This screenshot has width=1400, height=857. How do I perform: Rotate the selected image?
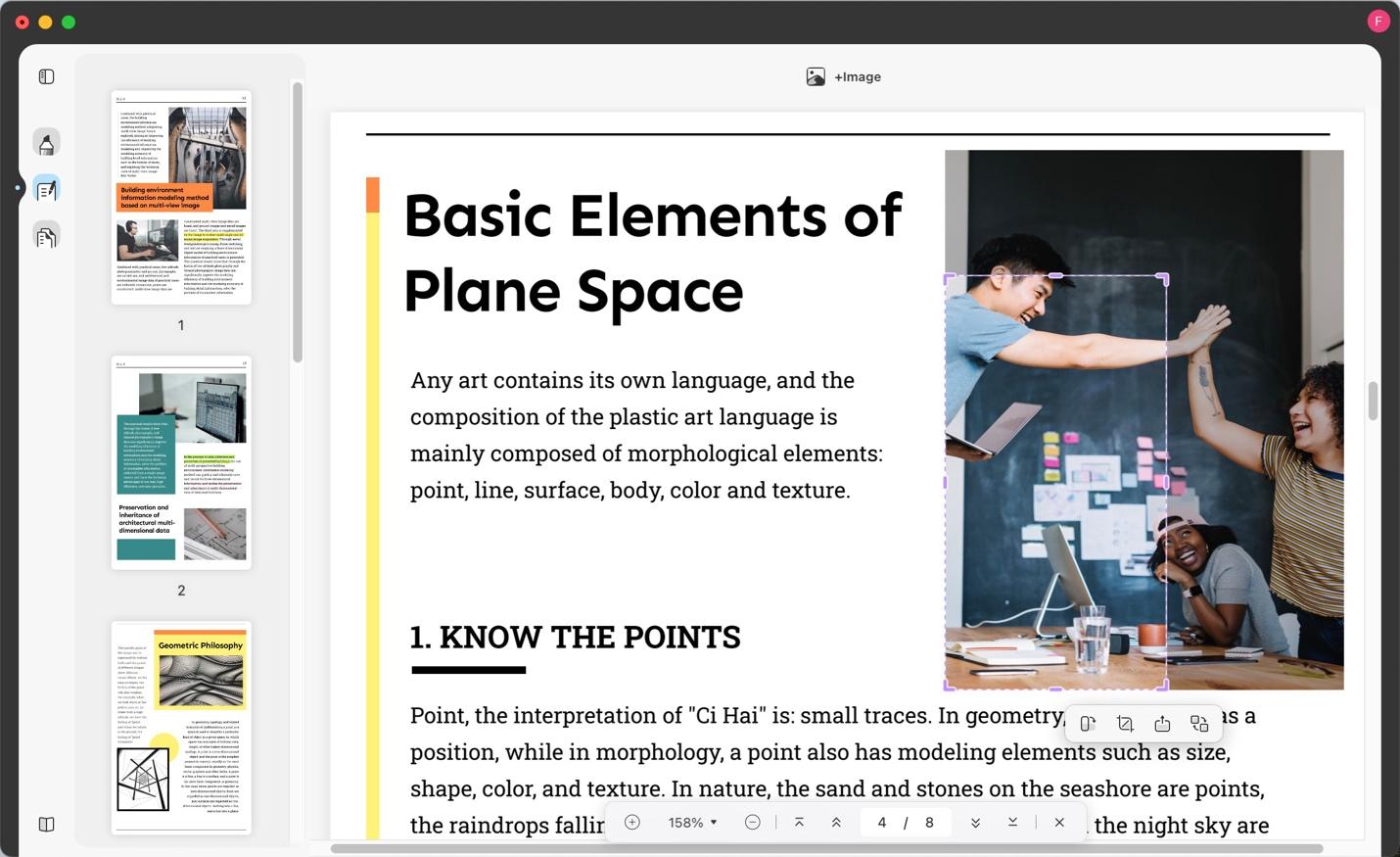(1088, 724)
